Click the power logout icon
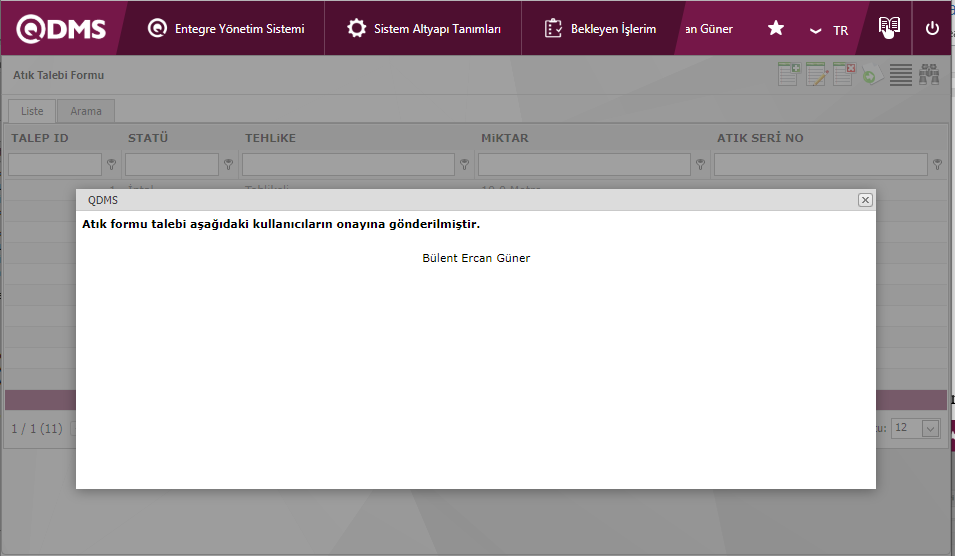Screen dimensions: 955x556 [x=932, y=29]
